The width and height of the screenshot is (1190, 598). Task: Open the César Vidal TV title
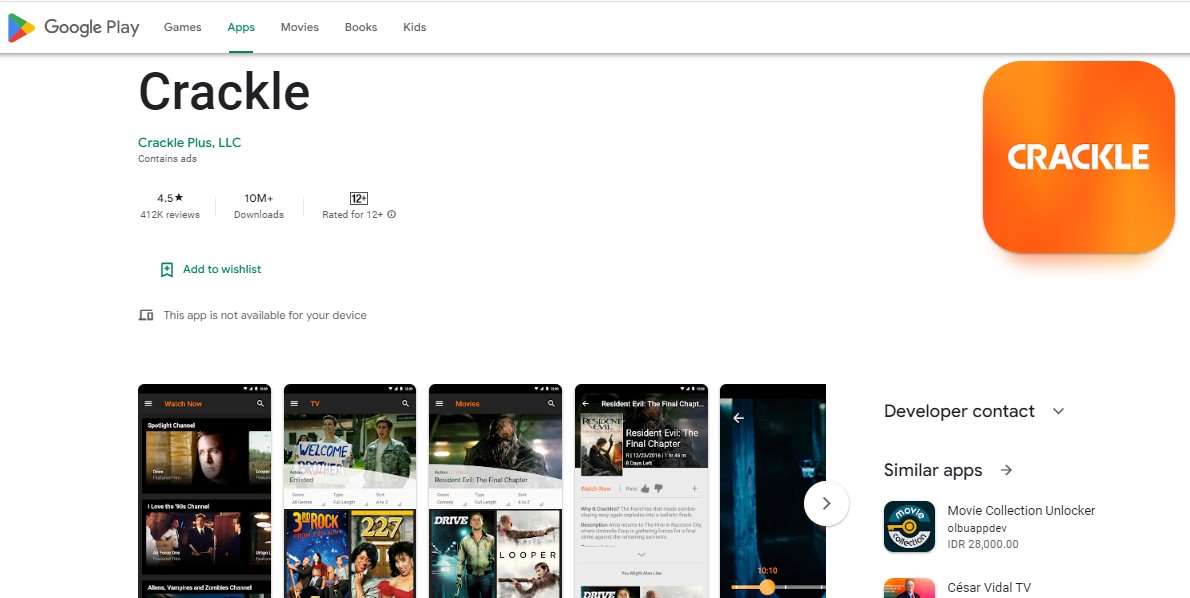point(989,587)
